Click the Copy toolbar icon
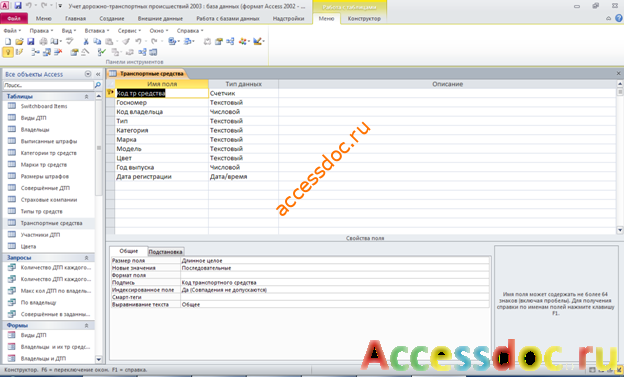The width and height of the screenshot is (624, 377). pyautogui.click(x=97, y=41)
